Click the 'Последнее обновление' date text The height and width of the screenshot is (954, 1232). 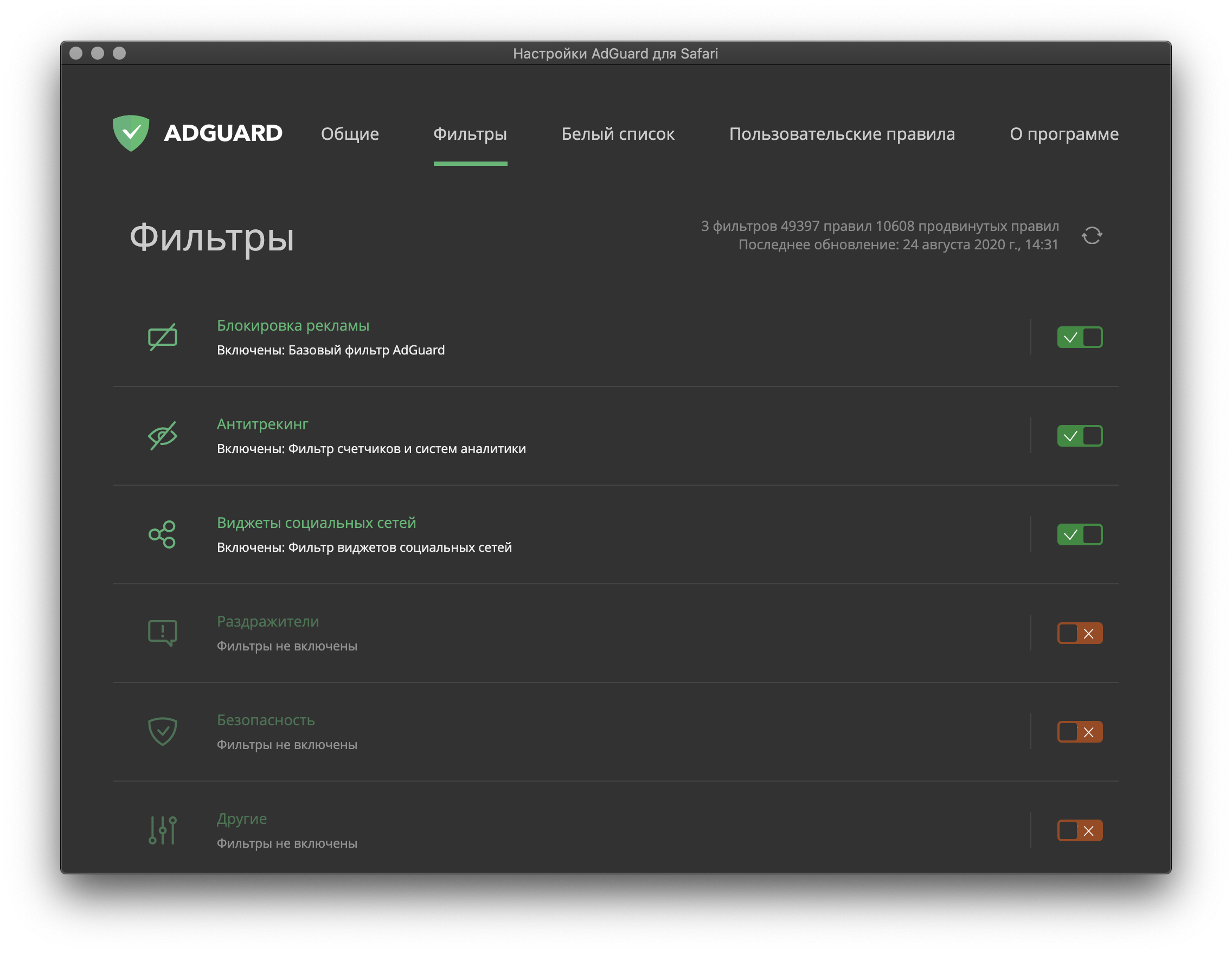[898, 244]
